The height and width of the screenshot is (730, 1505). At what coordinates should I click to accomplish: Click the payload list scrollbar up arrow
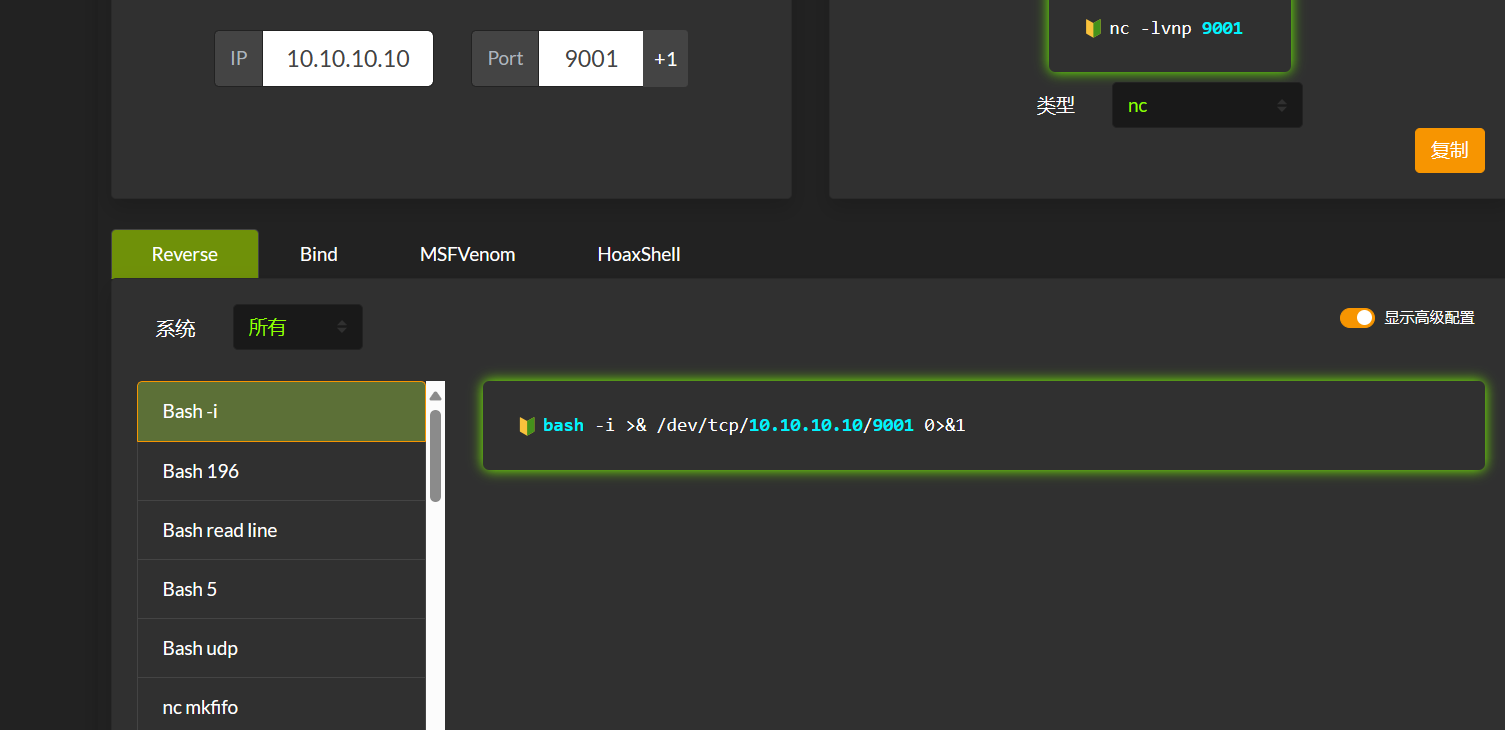click(435, 395)
